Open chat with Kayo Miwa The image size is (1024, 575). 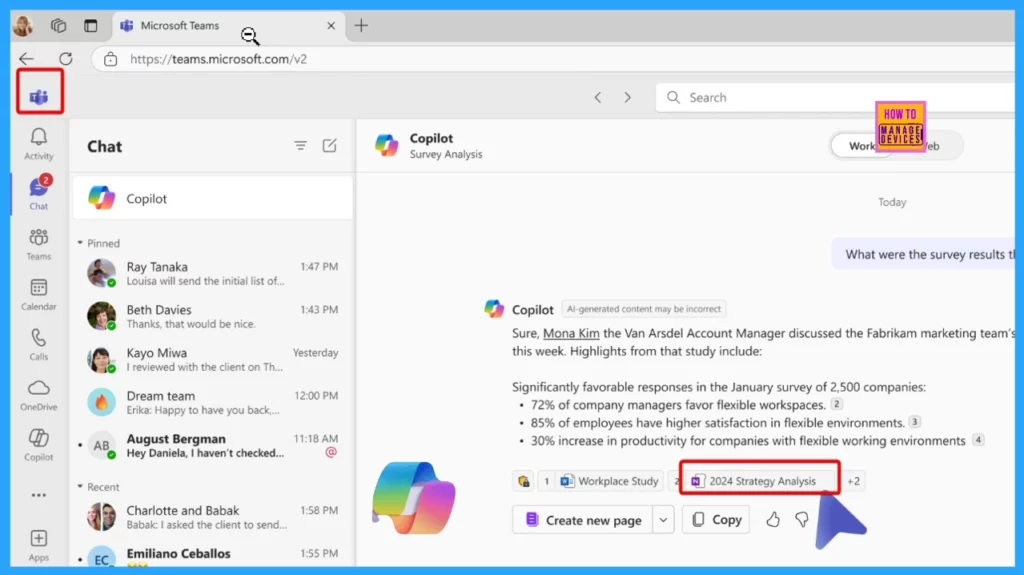[213, 359]
